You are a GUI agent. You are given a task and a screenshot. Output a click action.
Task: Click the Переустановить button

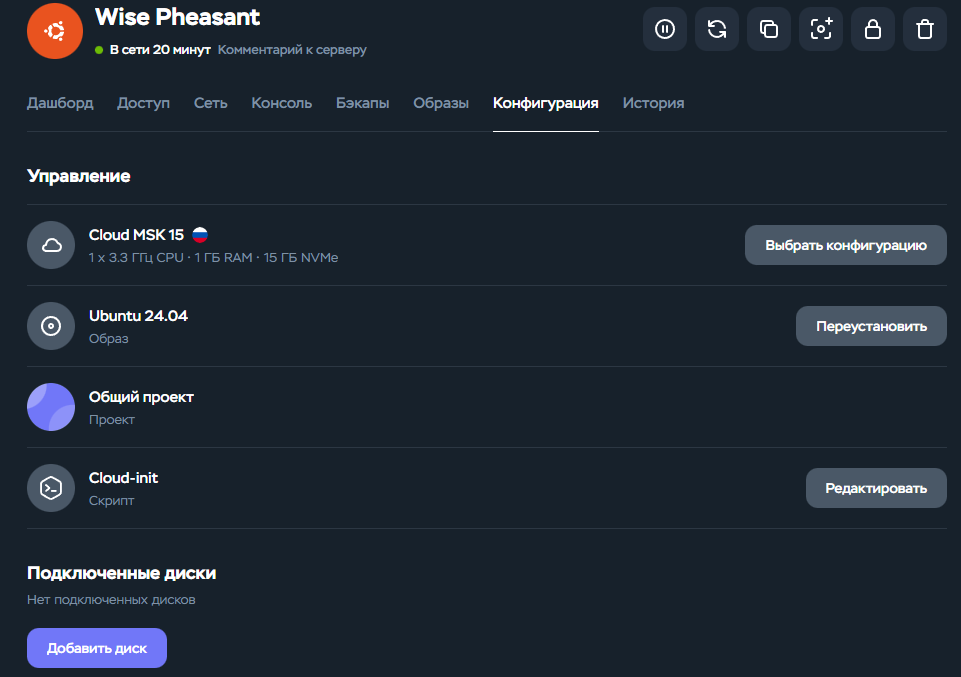click(871, 326)
